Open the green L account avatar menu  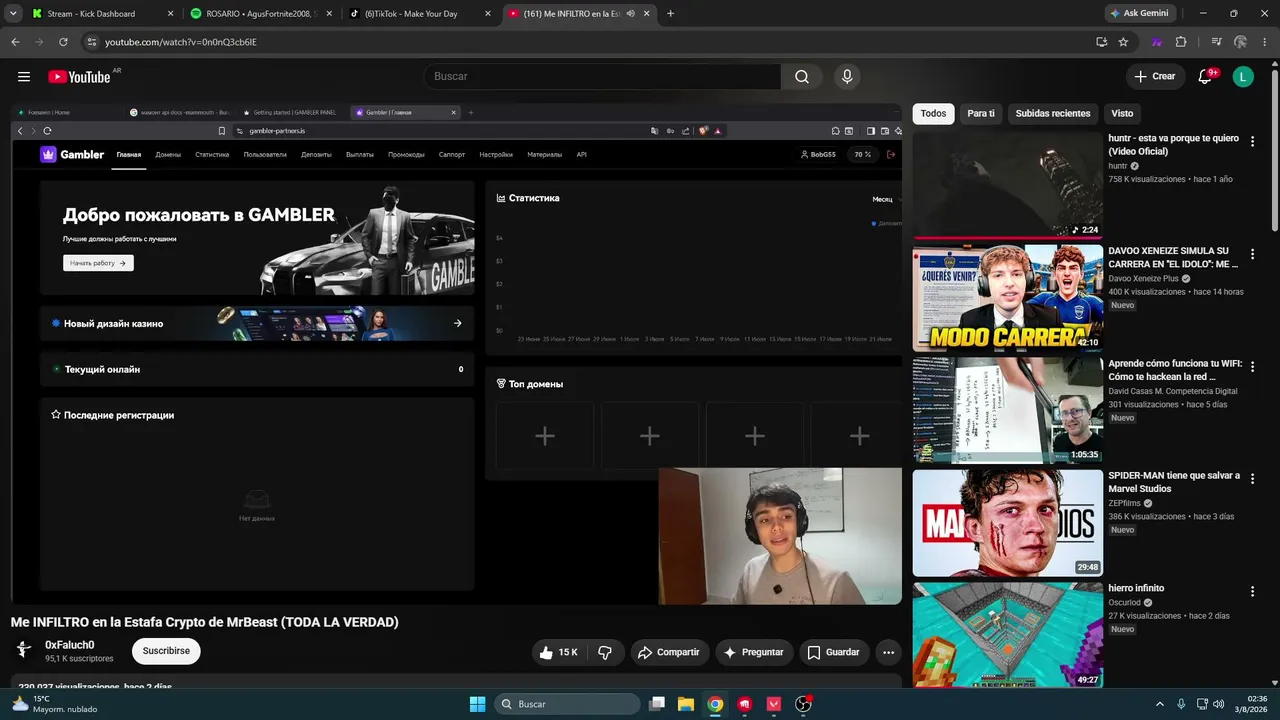tap(1243, 77)
